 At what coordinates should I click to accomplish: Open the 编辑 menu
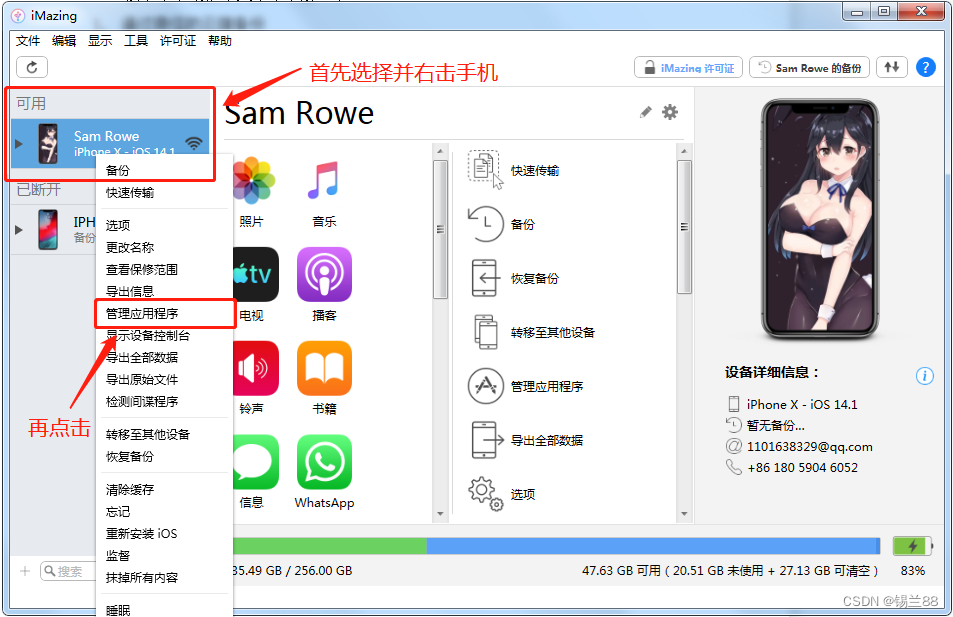click(64, 41)
